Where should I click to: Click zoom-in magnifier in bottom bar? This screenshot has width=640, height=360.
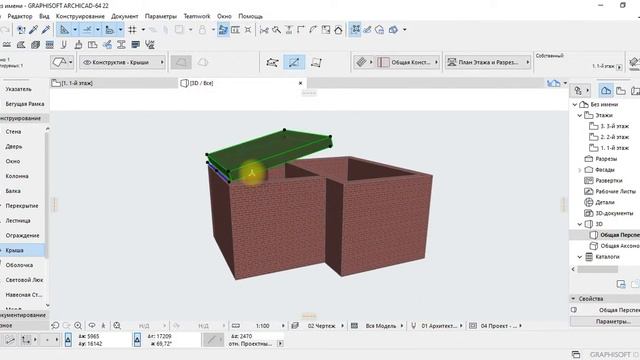point(78,326)
